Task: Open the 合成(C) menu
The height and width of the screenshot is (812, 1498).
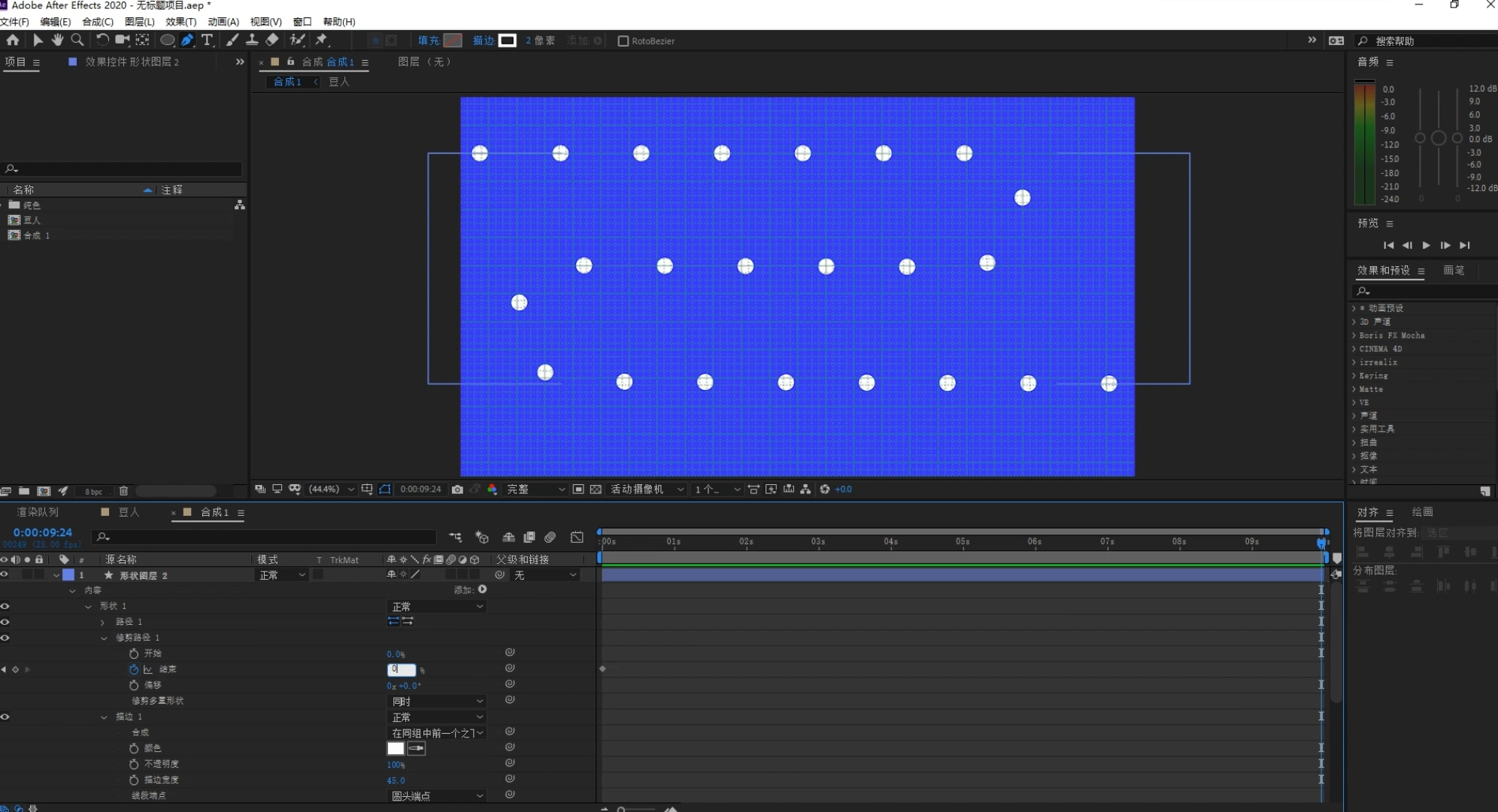Action: tap(98, 22)
